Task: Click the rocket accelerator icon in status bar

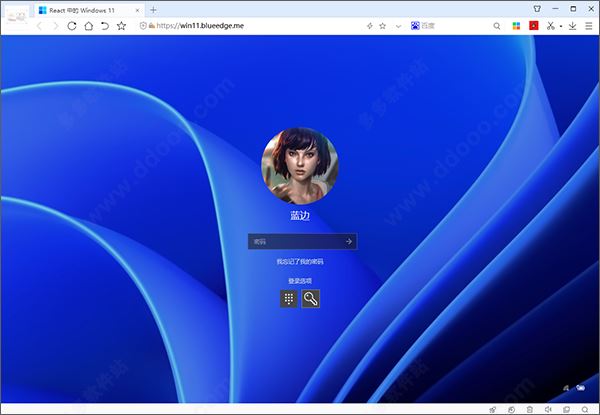Action: click(x=493, y=410)
